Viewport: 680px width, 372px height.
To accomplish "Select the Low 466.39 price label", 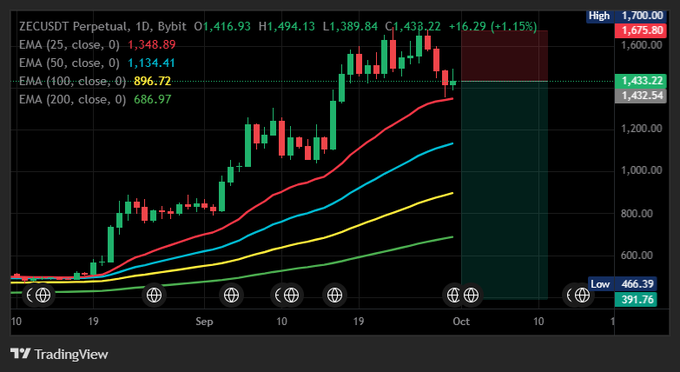I will pyautogui.click(x=622, y=284).
